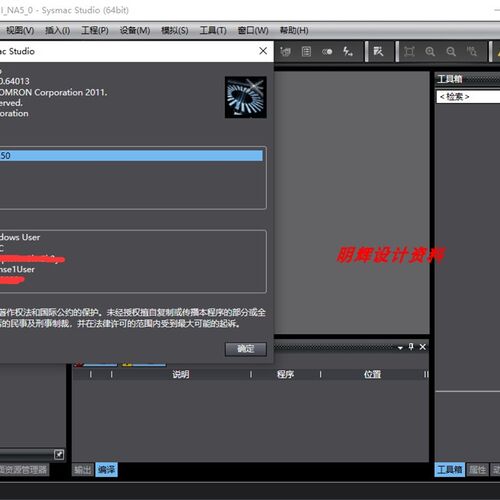Screen dimensions: 500x500
Task: Switch to the 工具箱 bottom tab
Action: [450, 470]
